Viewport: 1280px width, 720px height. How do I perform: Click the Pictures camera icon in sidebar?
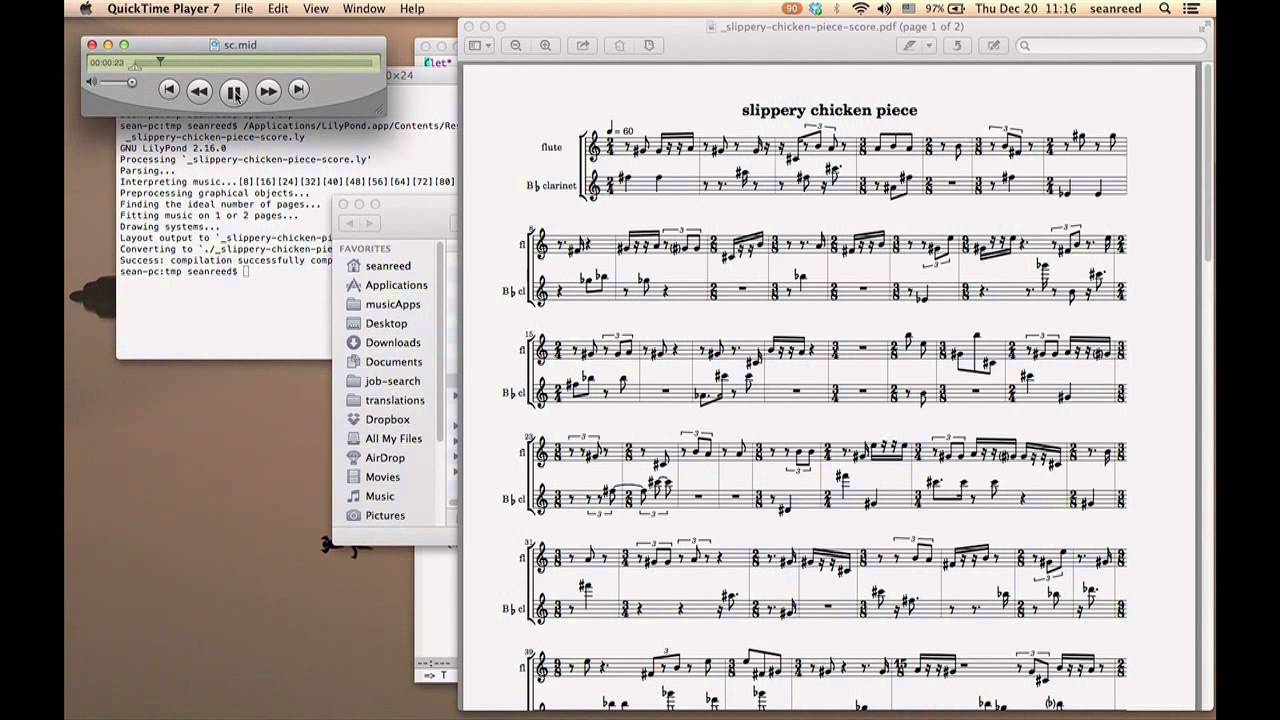pos(354,515)
